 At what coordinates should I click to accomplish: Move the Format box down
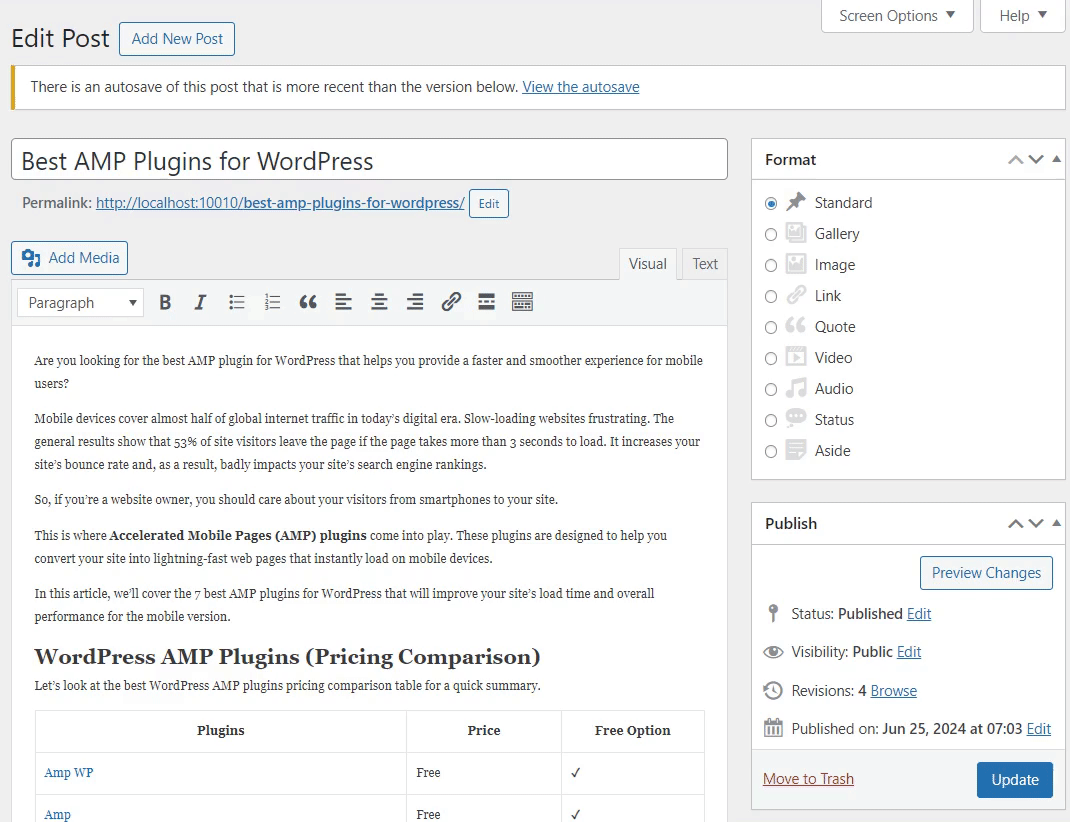[1036, 160]
